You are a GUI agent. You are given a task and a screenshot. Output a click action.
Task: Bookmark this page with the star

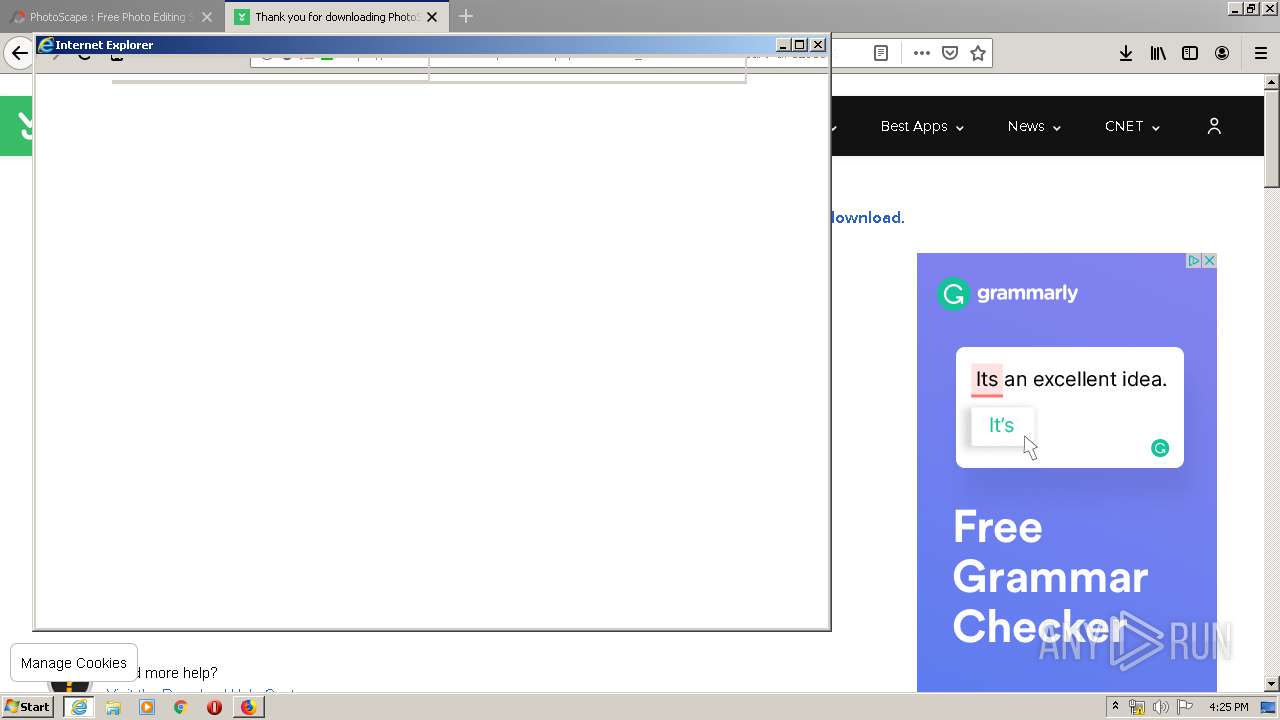coord(978,53)
